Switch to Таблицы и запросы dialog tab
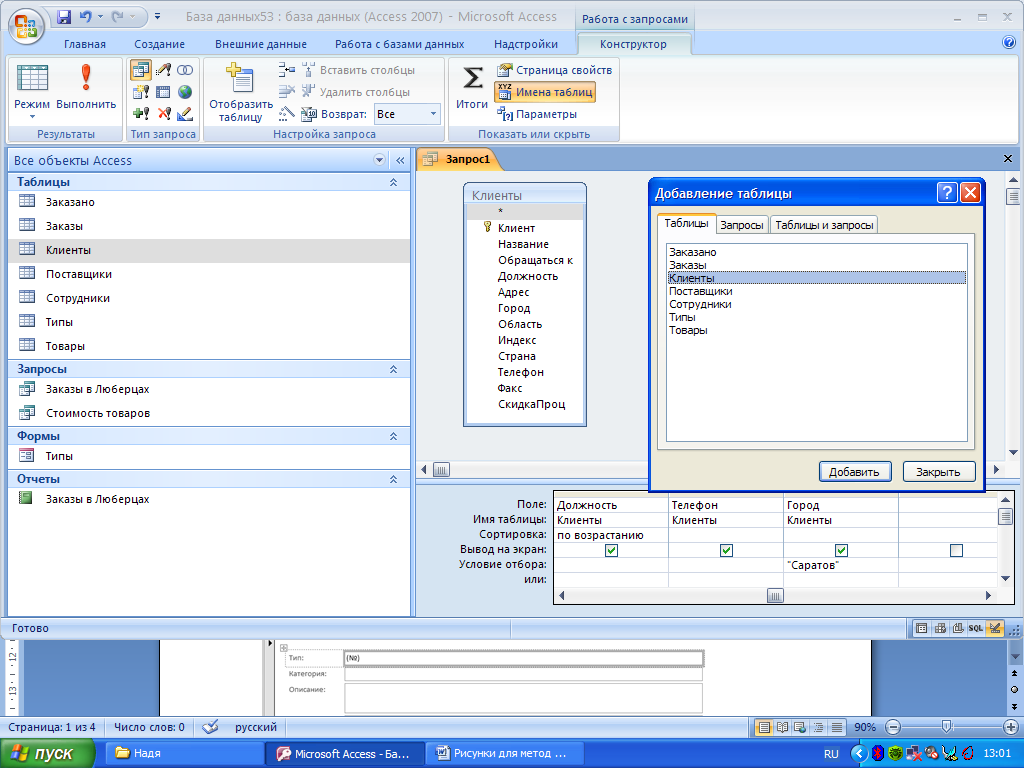 coord(824,225)
